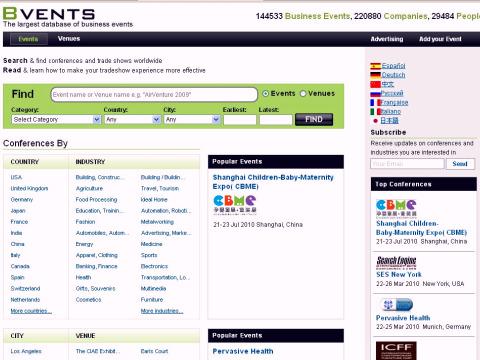The height and width of the screenshot is (360, 480).
Task: Open the Medicine industry link
Action: point(151,244)
